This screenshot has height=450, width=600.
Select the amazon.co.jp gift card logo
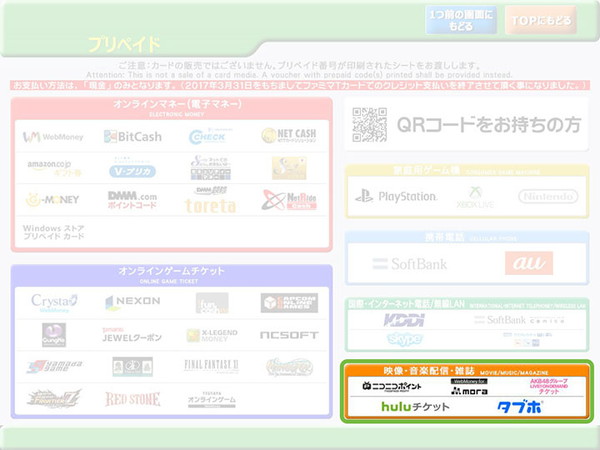[54, 168]
